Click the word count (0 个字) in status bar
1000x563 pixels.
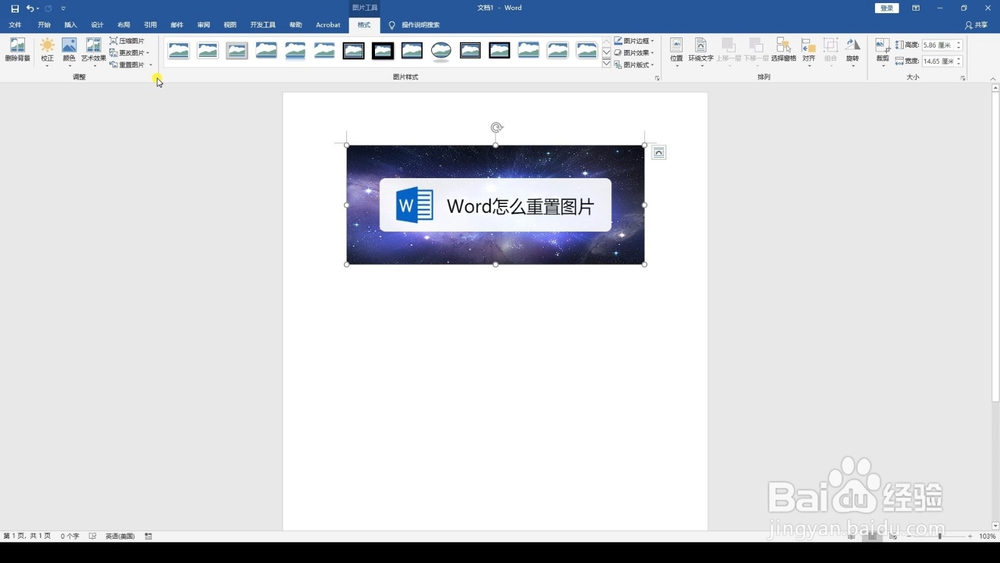(x=70, y=536)
